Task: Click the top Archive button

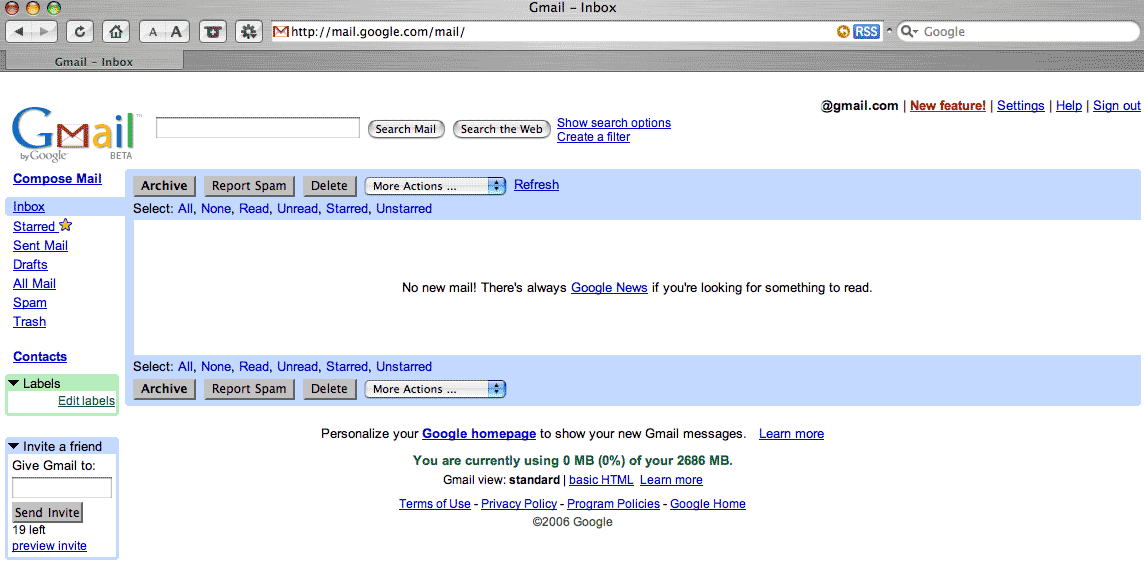Action: click(164, 186)
